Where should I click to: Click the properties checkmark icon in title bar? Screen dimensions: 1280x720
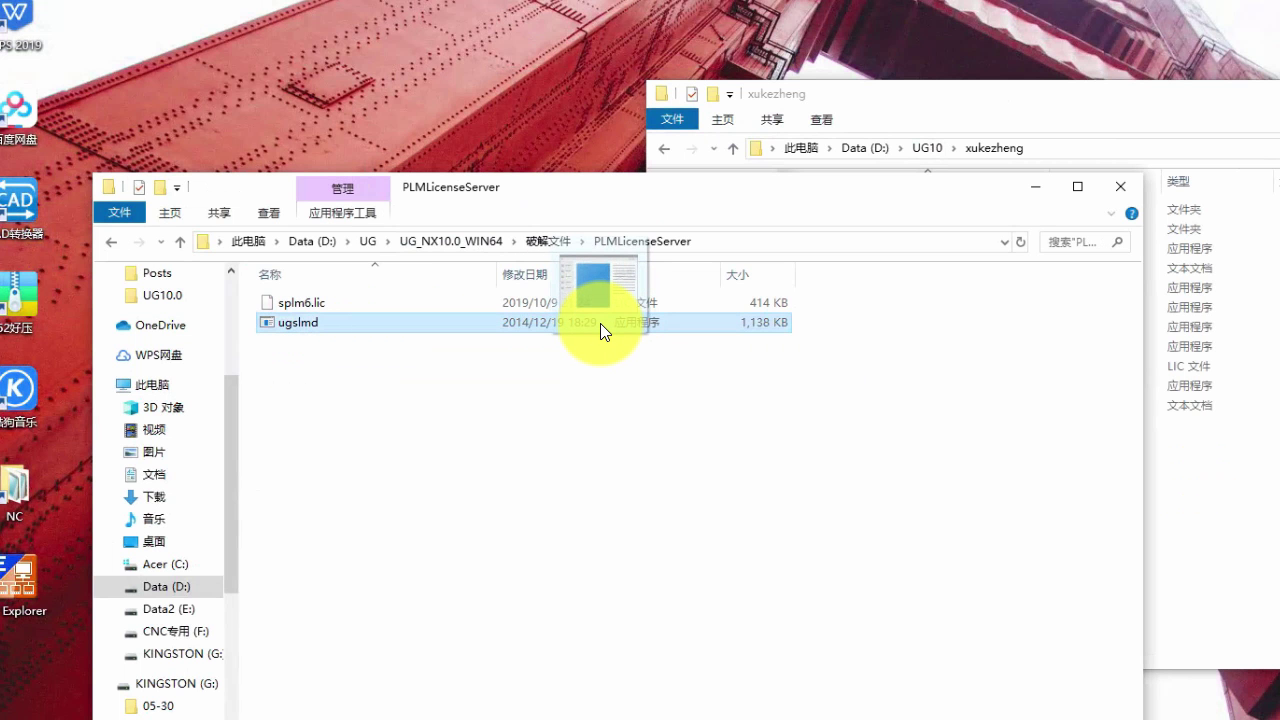click(x=139, y=187)
